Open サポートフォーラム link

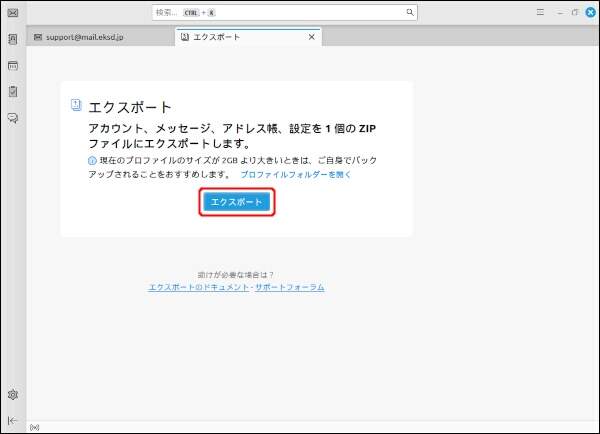point(290,287)
